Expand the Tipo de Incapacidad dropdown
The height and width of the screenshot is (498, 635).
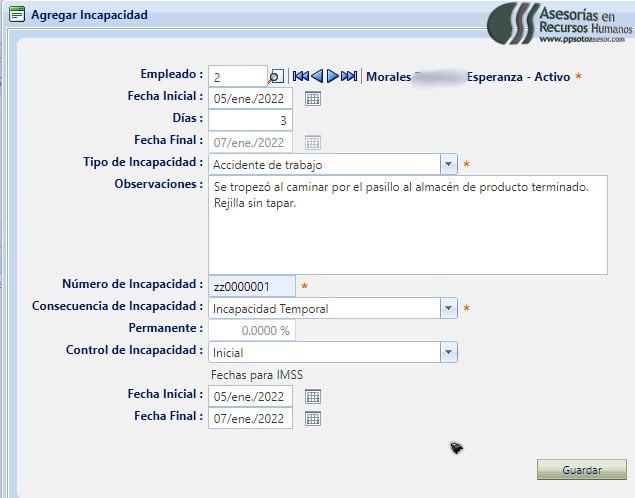click(448, 164)
